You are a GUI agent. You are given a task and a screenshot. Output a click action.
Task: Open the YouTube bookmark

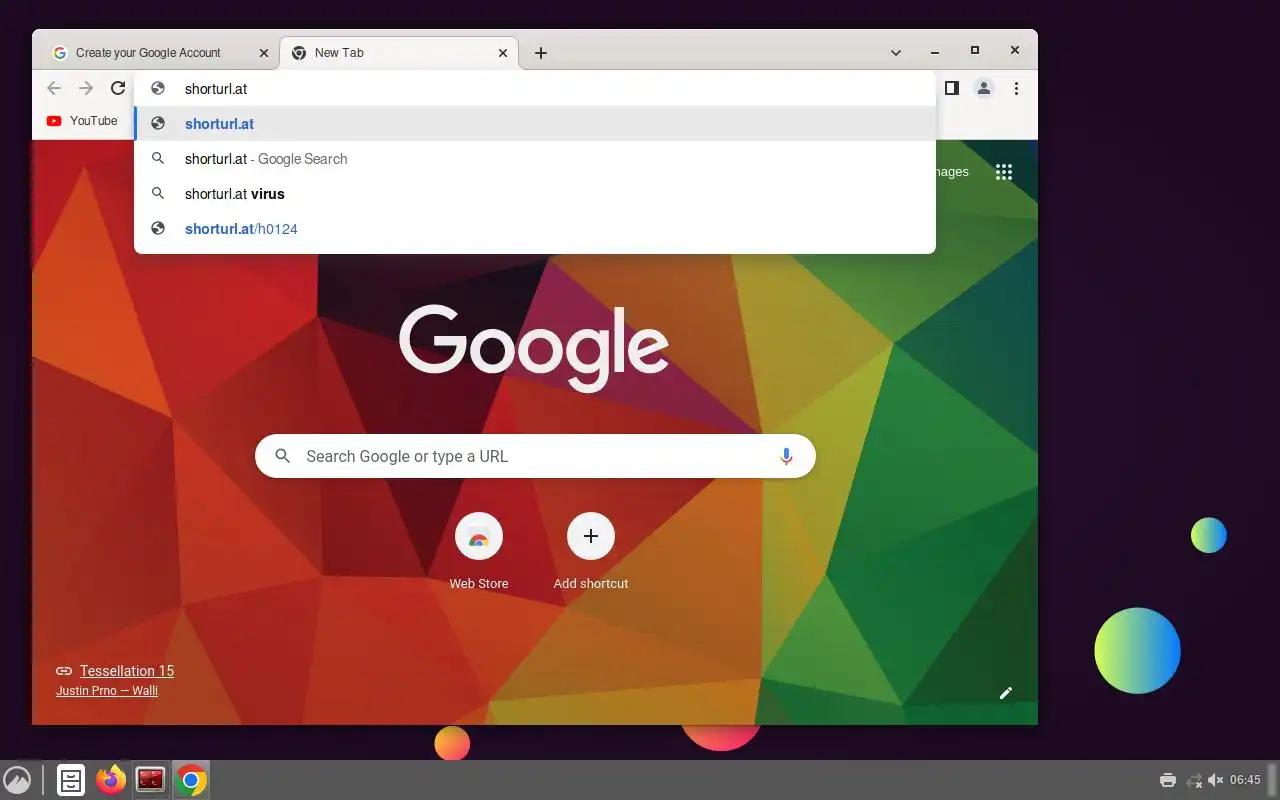click(x=82, y=121)
